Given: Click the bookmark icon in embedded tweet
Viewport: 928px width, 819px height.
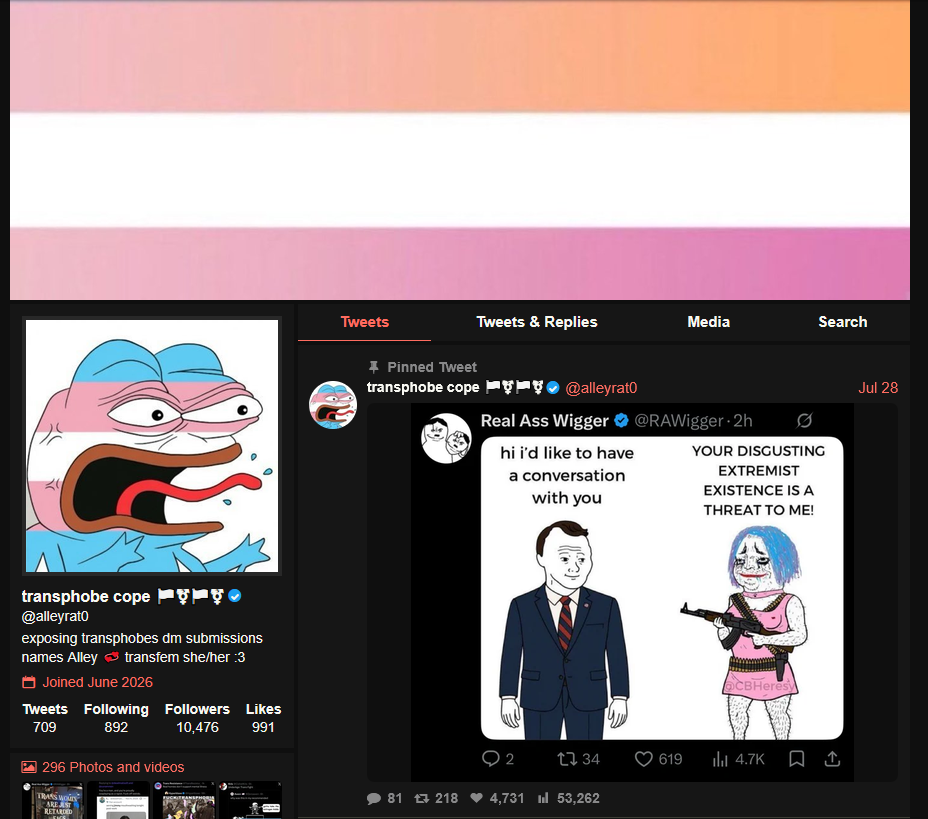Looking at the screenshot, I should [x=797, y=759].
